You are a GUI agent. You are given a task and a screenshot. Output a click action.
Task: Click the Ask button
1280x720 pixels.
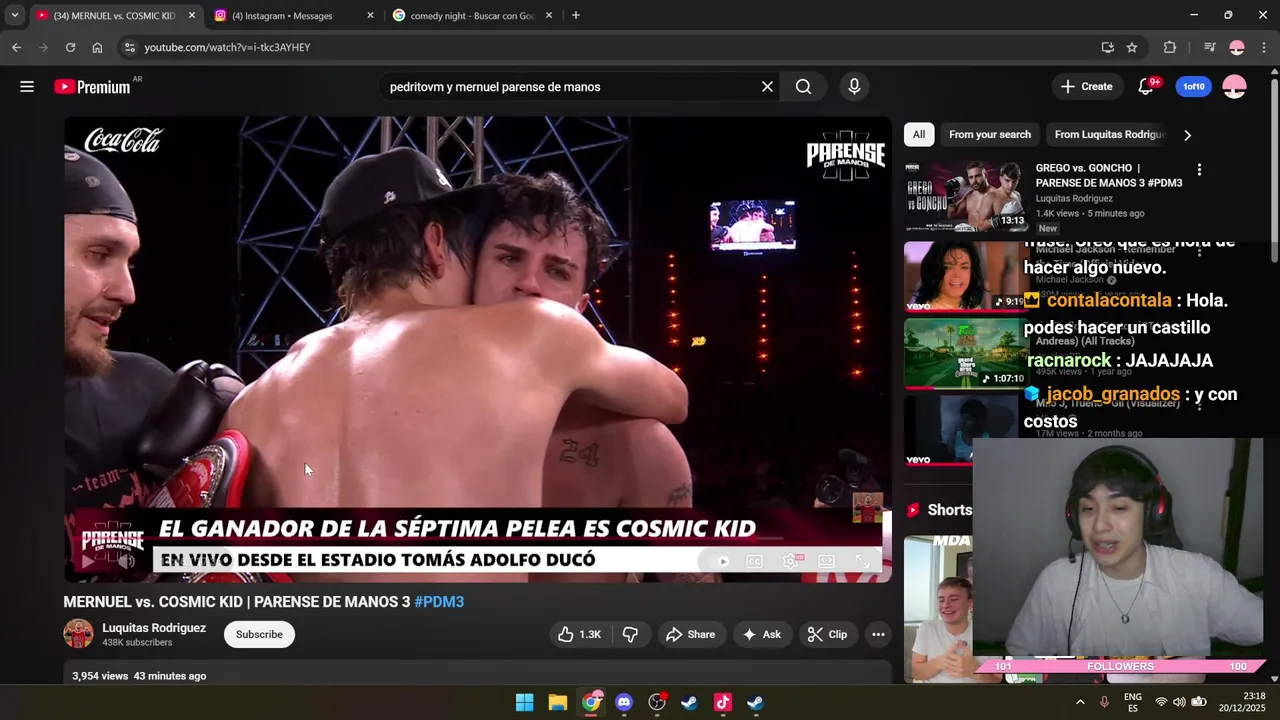761,634
